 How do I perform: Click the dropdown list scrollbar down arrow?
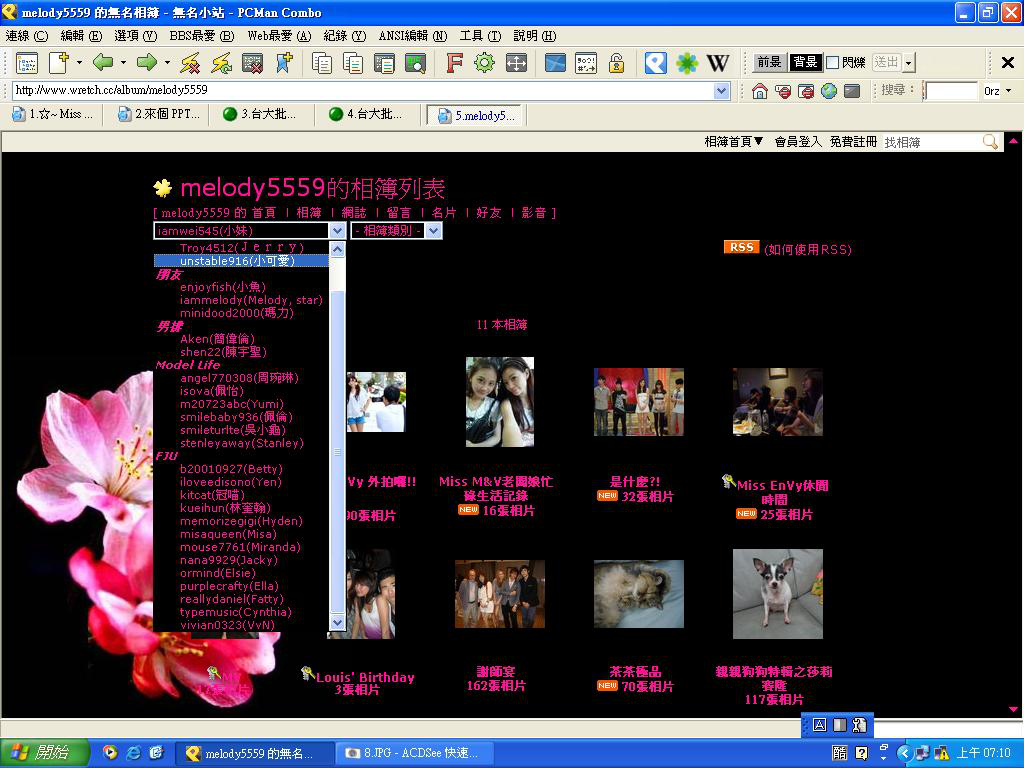(x=337, y=623)
